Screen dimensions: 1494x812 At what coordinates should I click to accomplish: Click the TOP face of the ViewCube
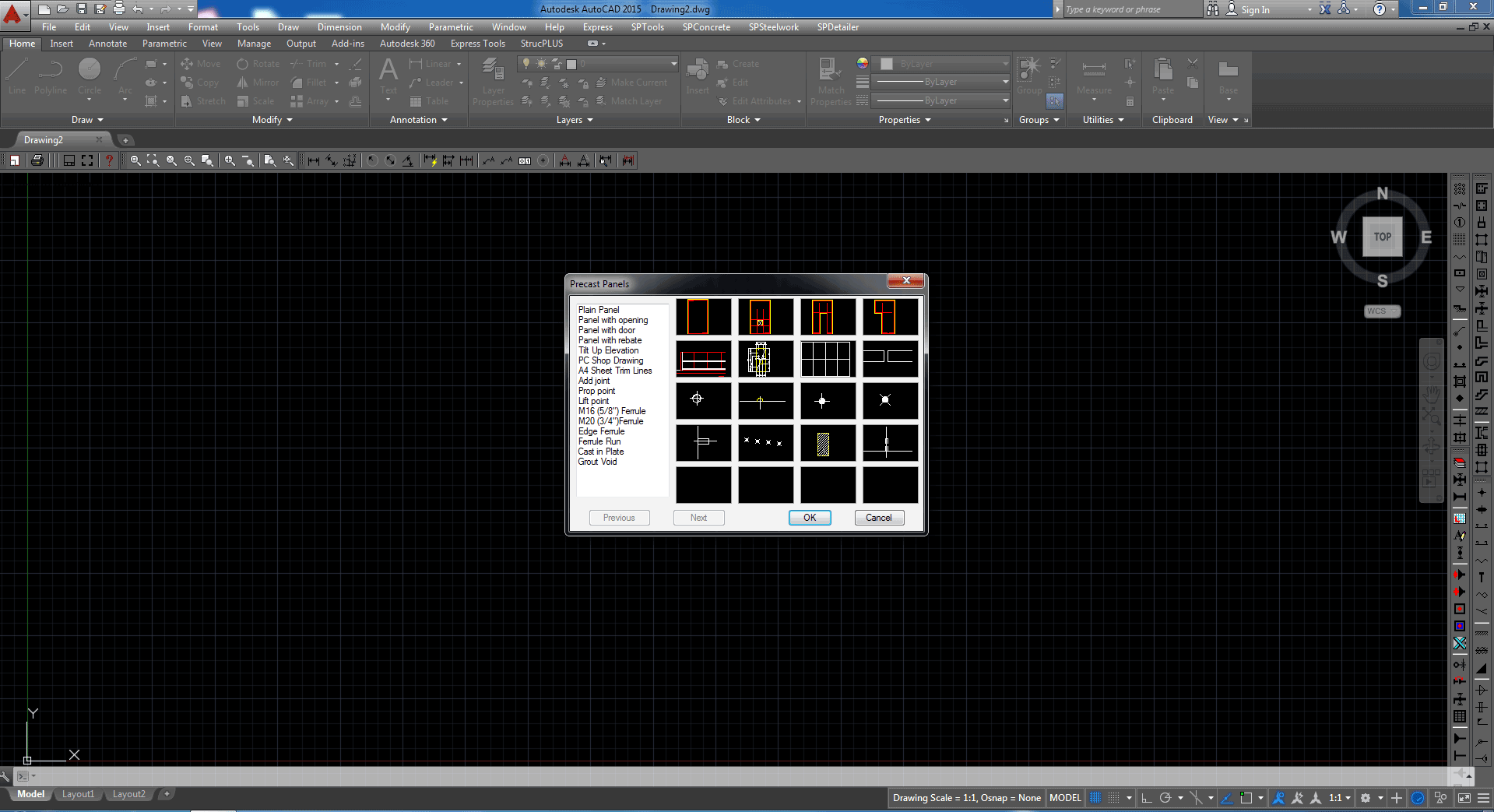(1382, 237)
